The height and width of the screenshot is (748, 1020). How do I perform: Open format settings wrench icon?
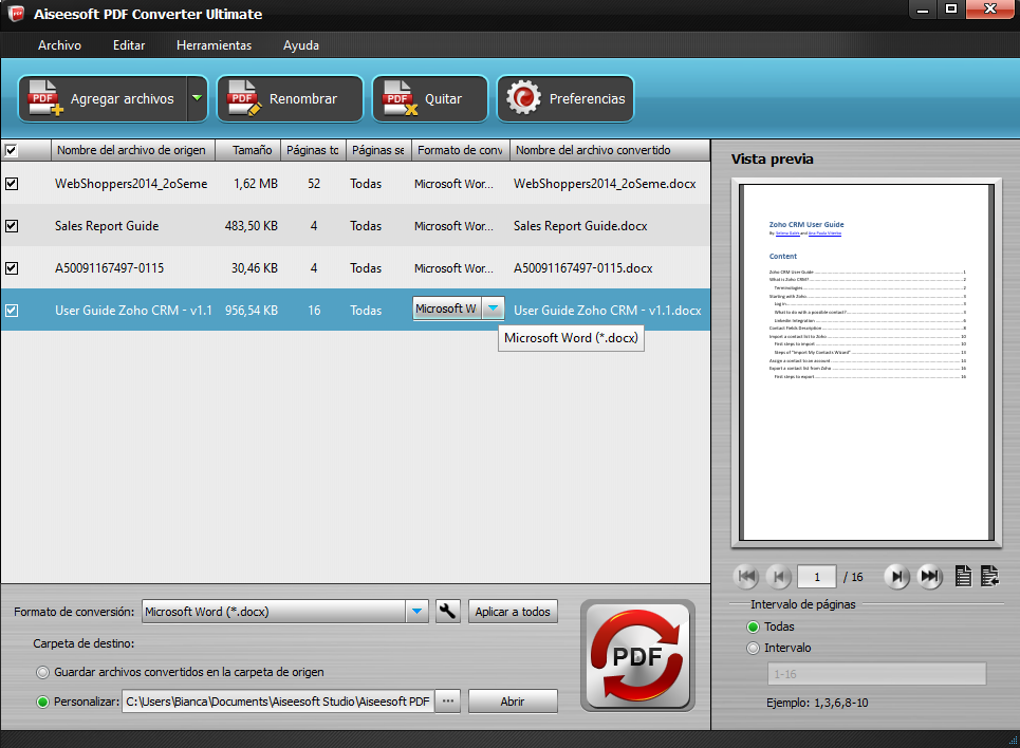click(448, 611)
